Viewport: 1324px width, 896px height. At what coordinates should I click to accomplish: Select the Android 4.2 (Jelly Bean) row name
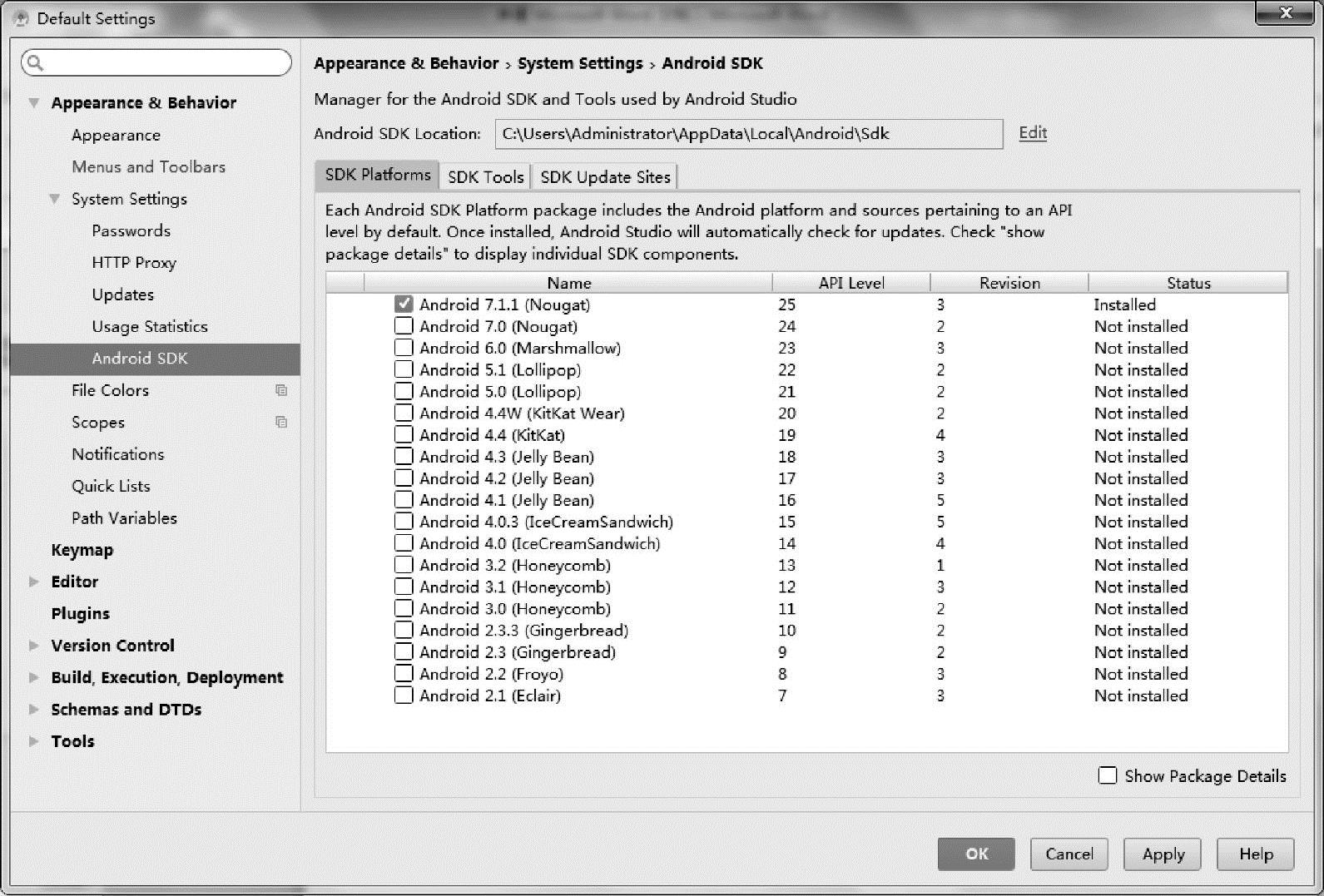pyautogui.click(x=507, y=478)
